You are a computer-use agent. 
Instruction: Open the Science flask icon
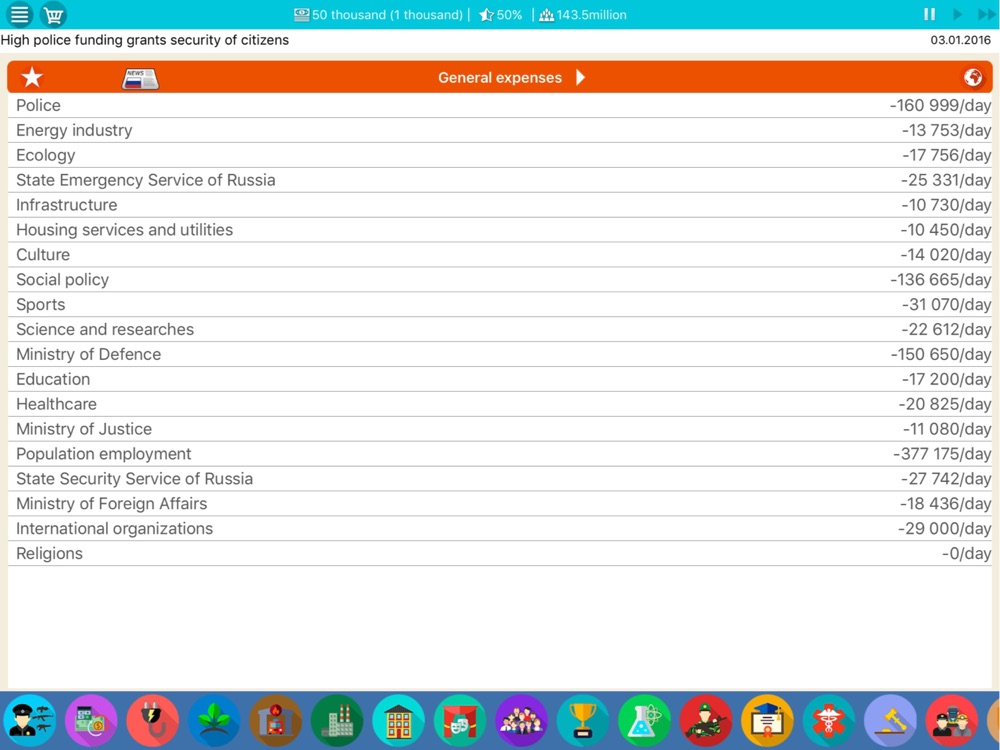644,721
